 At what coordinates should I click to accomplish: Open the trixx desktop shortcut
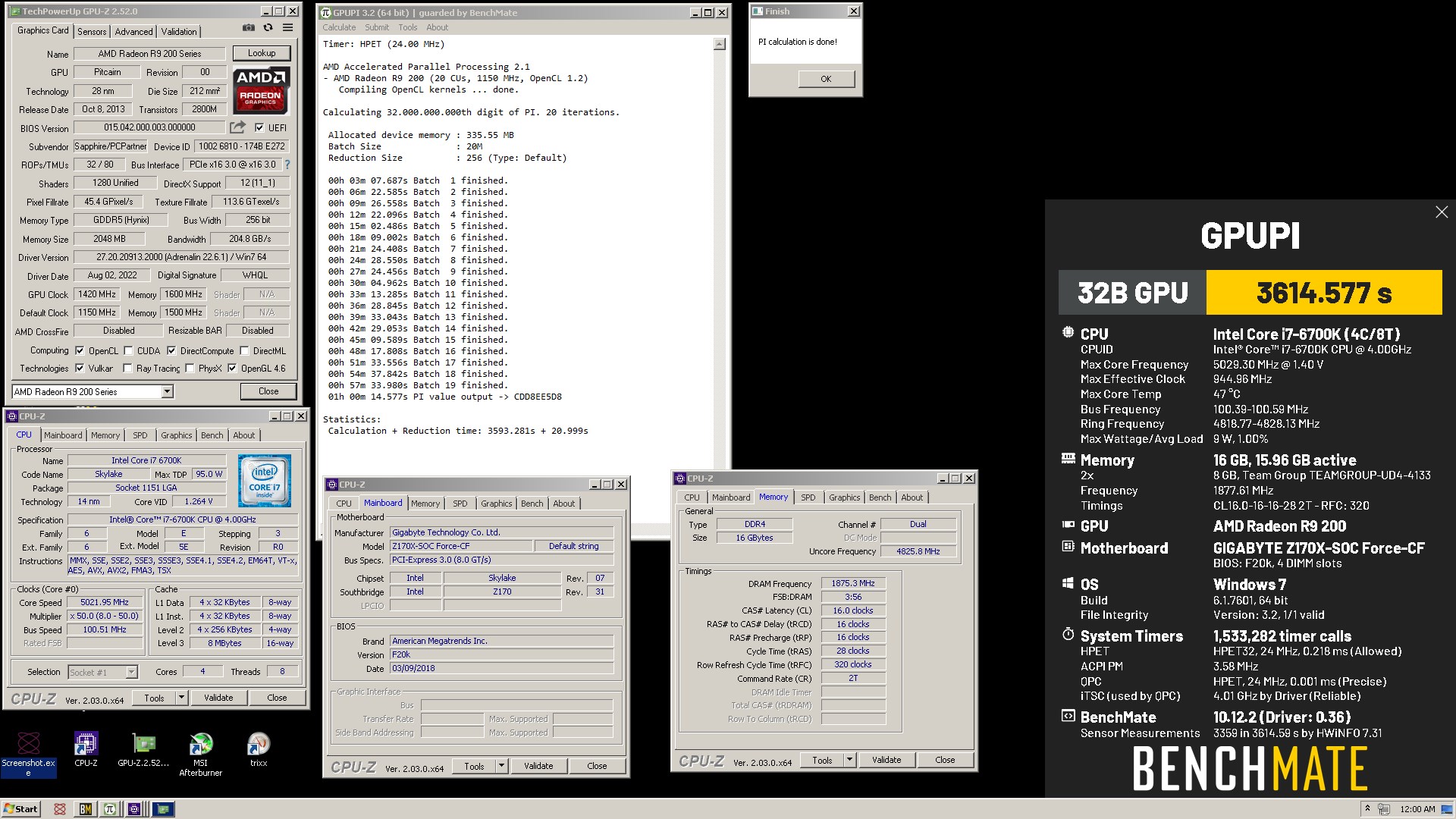coord(259,750)
